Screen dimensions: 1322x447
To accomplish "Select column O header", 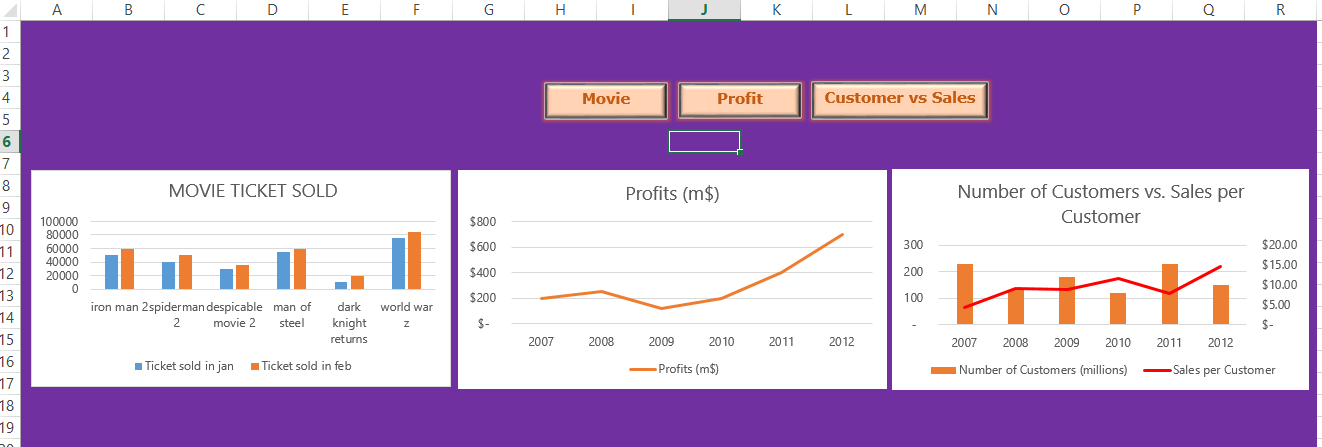I will pyautogui.click(x=1064, y=10).
